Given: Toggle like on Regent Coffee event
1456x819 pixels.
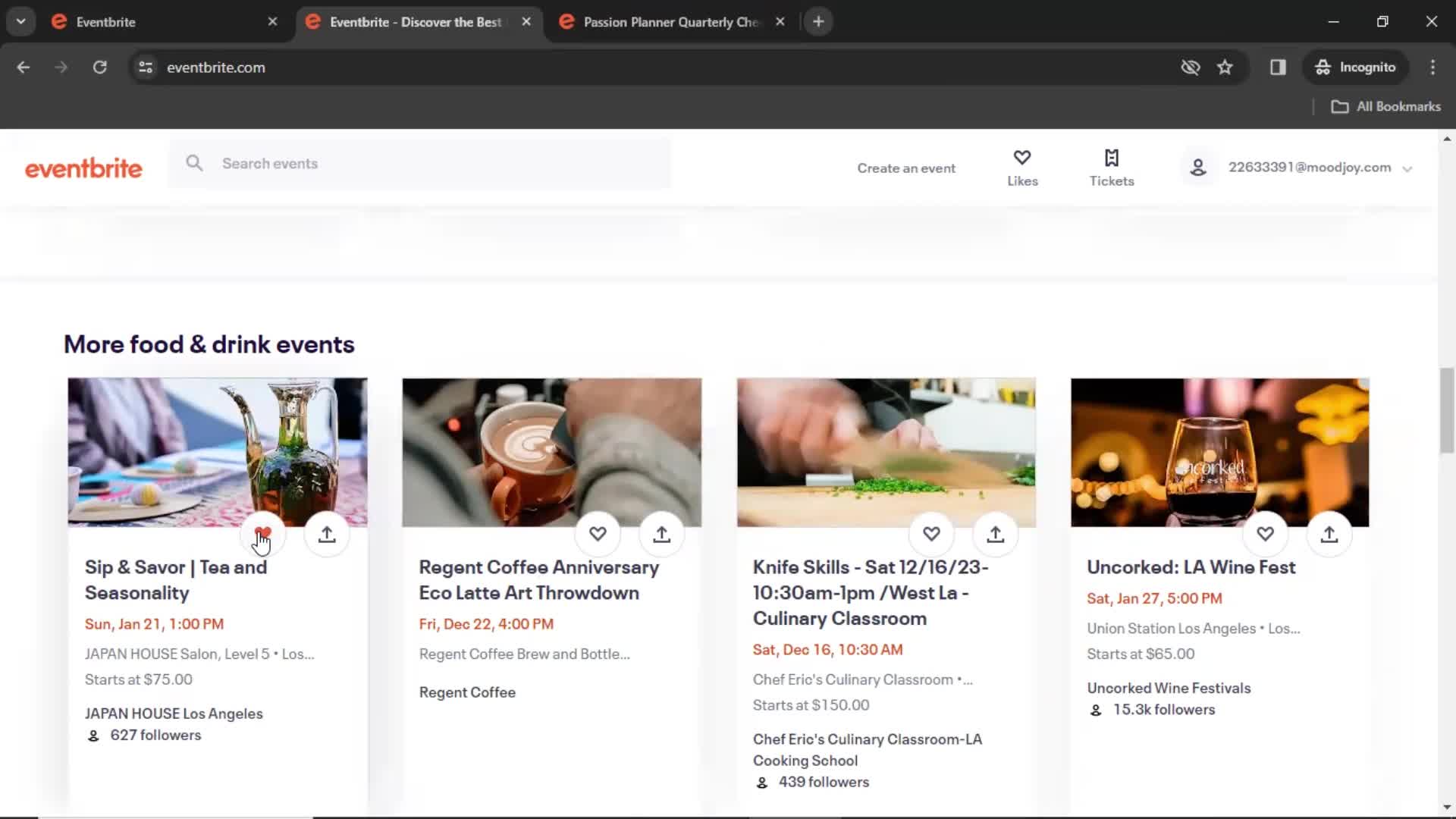Looking at the screenshot, I should 597,533.
